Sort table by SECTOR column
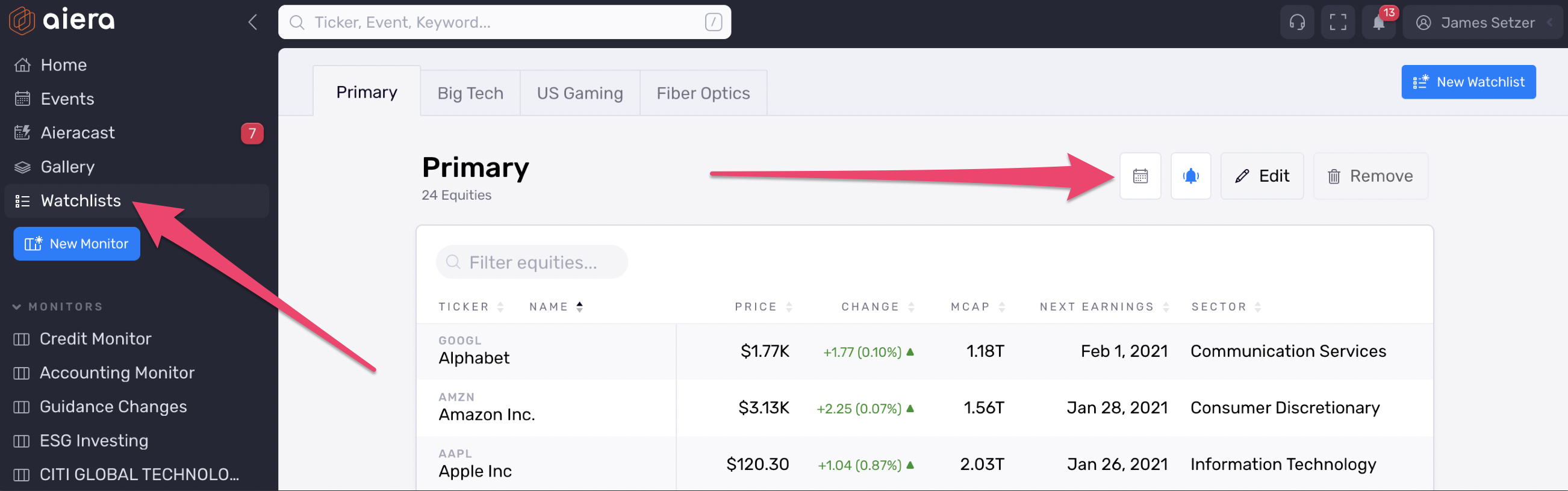The width and height of the screenshot is (1568, 491). (1225, 307)
